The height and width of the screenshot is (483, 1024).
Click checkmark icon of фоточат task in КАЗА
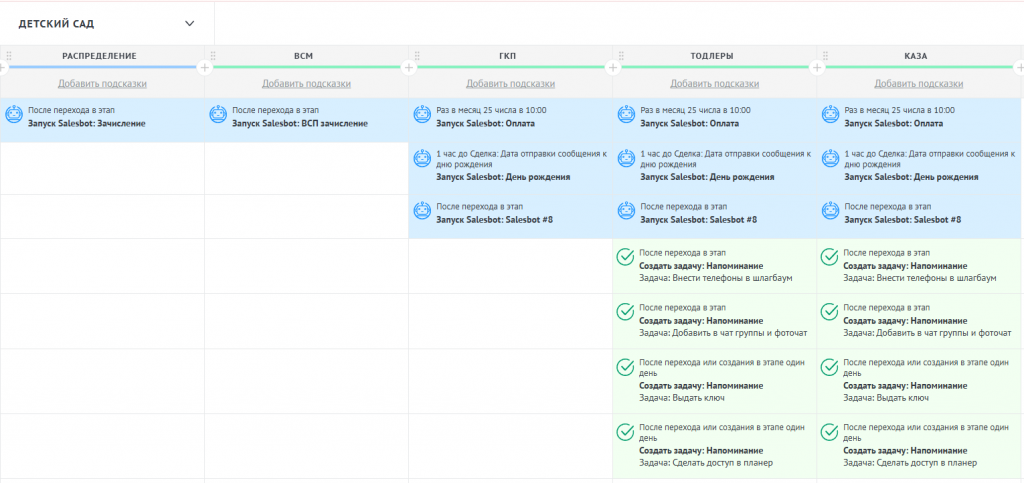click(829, 311)
